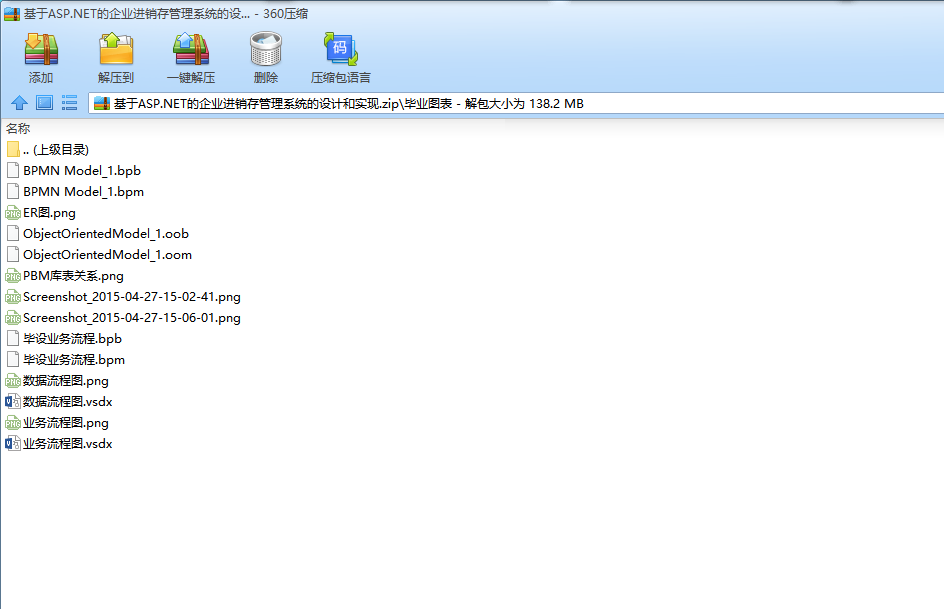This screenshot has height=609, width=944.
Task: Click the archive icon in the address bar
Action: [x=102, y=104]
